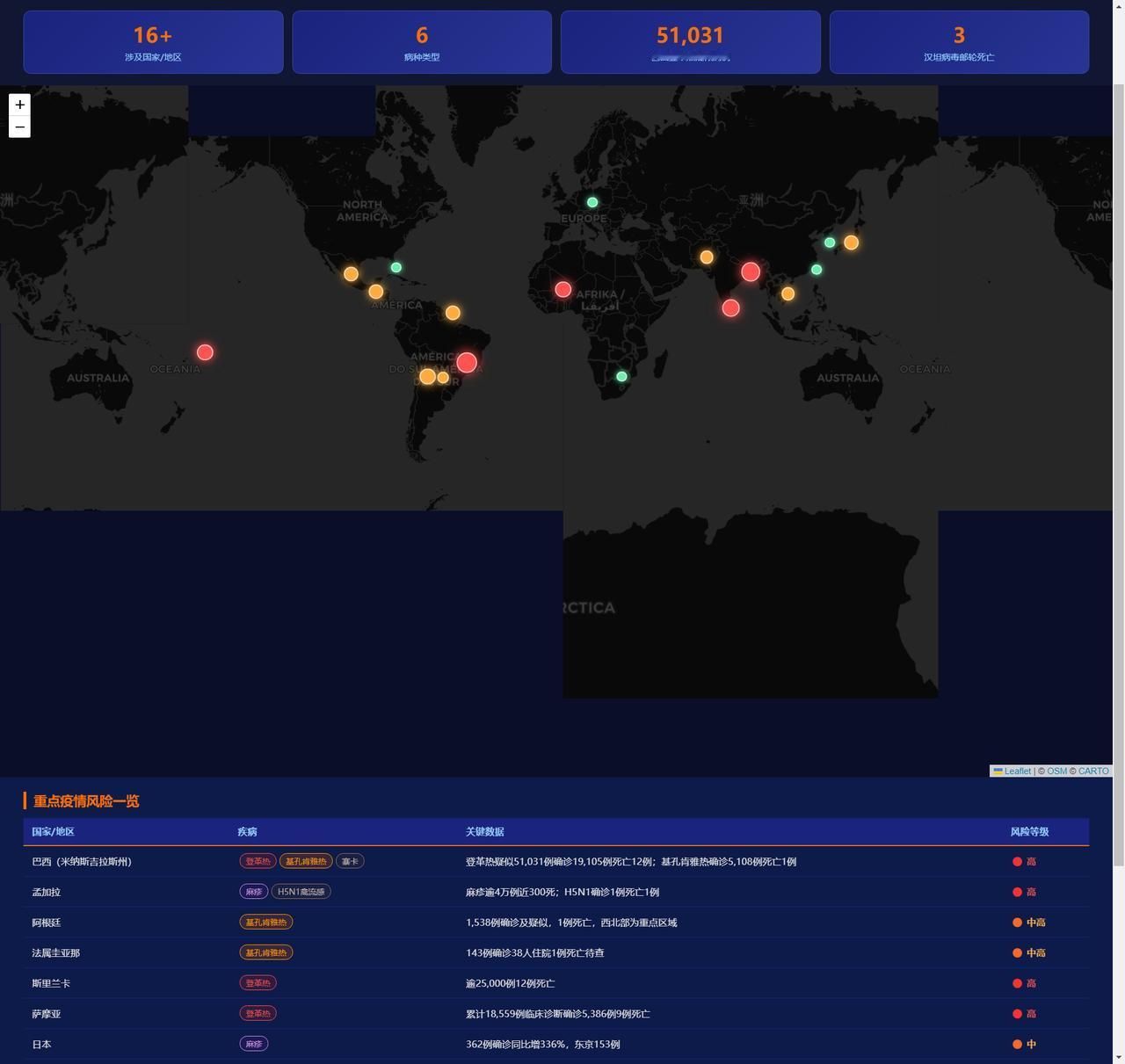Zoom out on the map

click(x=19, y=127)
